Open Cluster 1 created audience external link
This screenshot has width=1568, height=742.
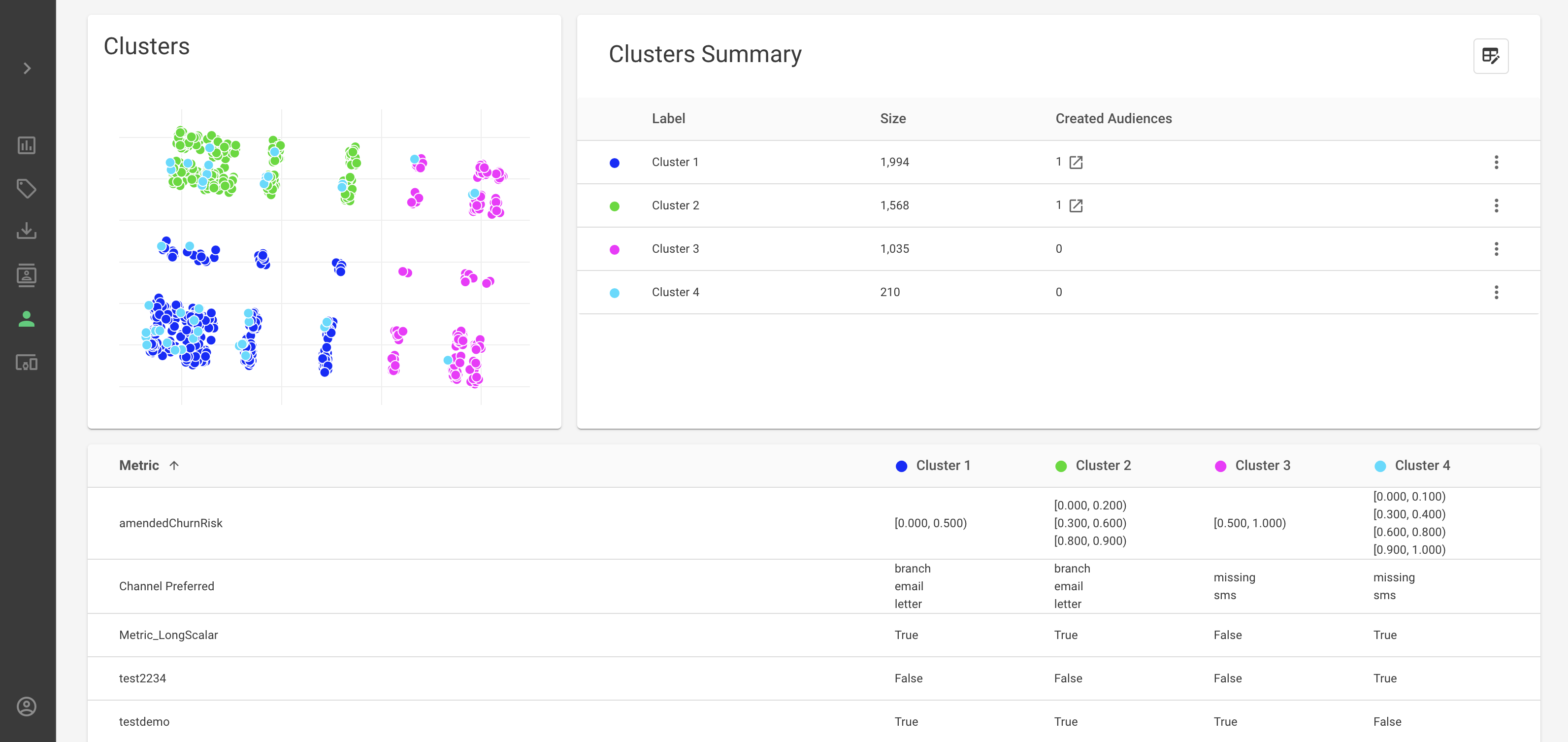click(1076, 162)
